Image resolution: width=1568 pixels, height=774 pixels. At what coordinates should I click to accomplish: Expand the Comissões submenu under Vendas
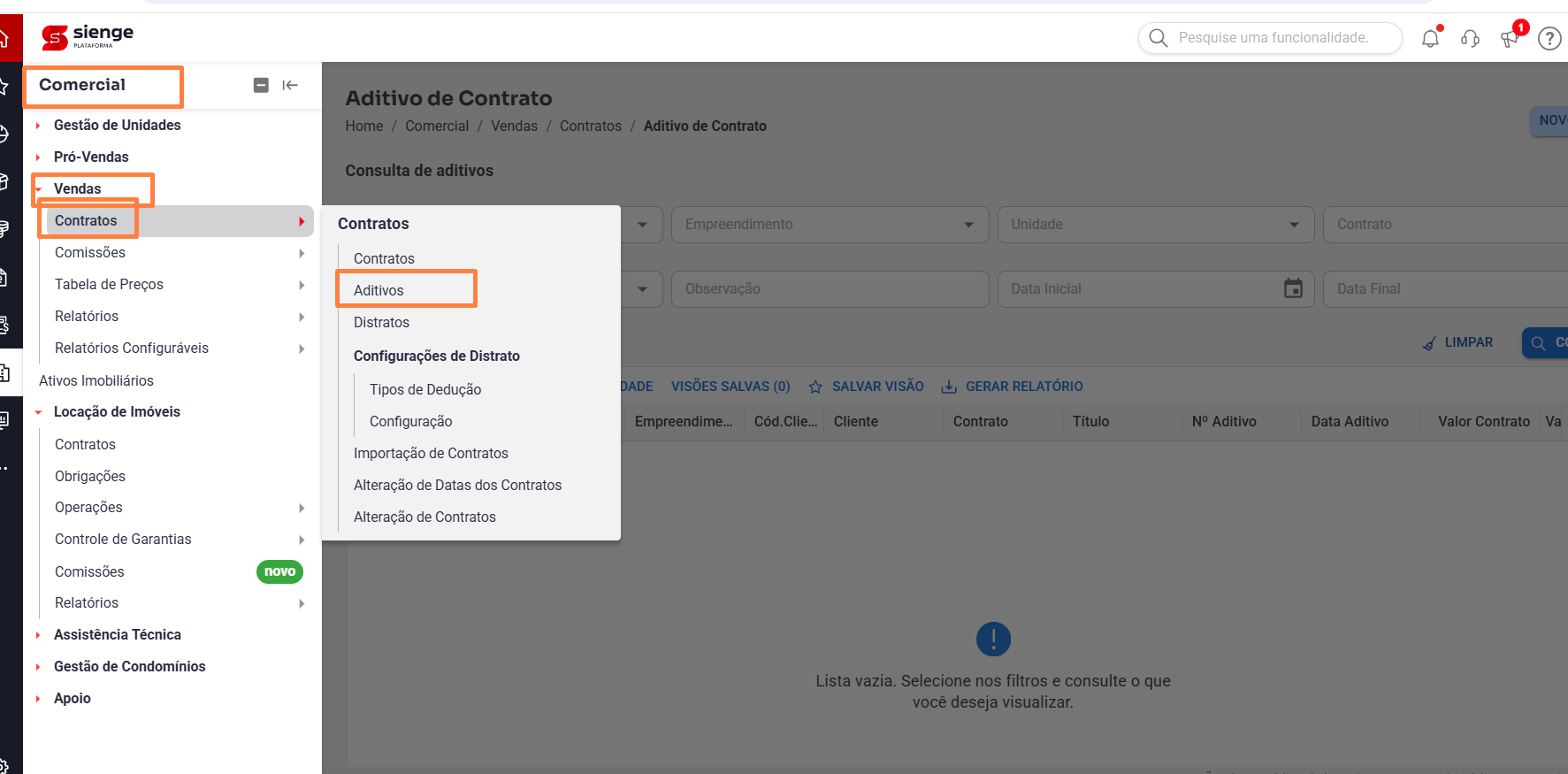pyautogui.click(x=175, y=253)
